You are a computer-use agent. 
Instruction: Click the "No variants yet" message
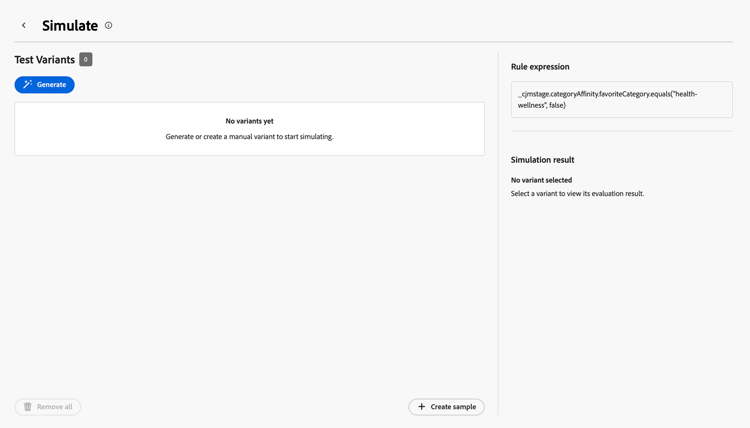click(249, 121)
